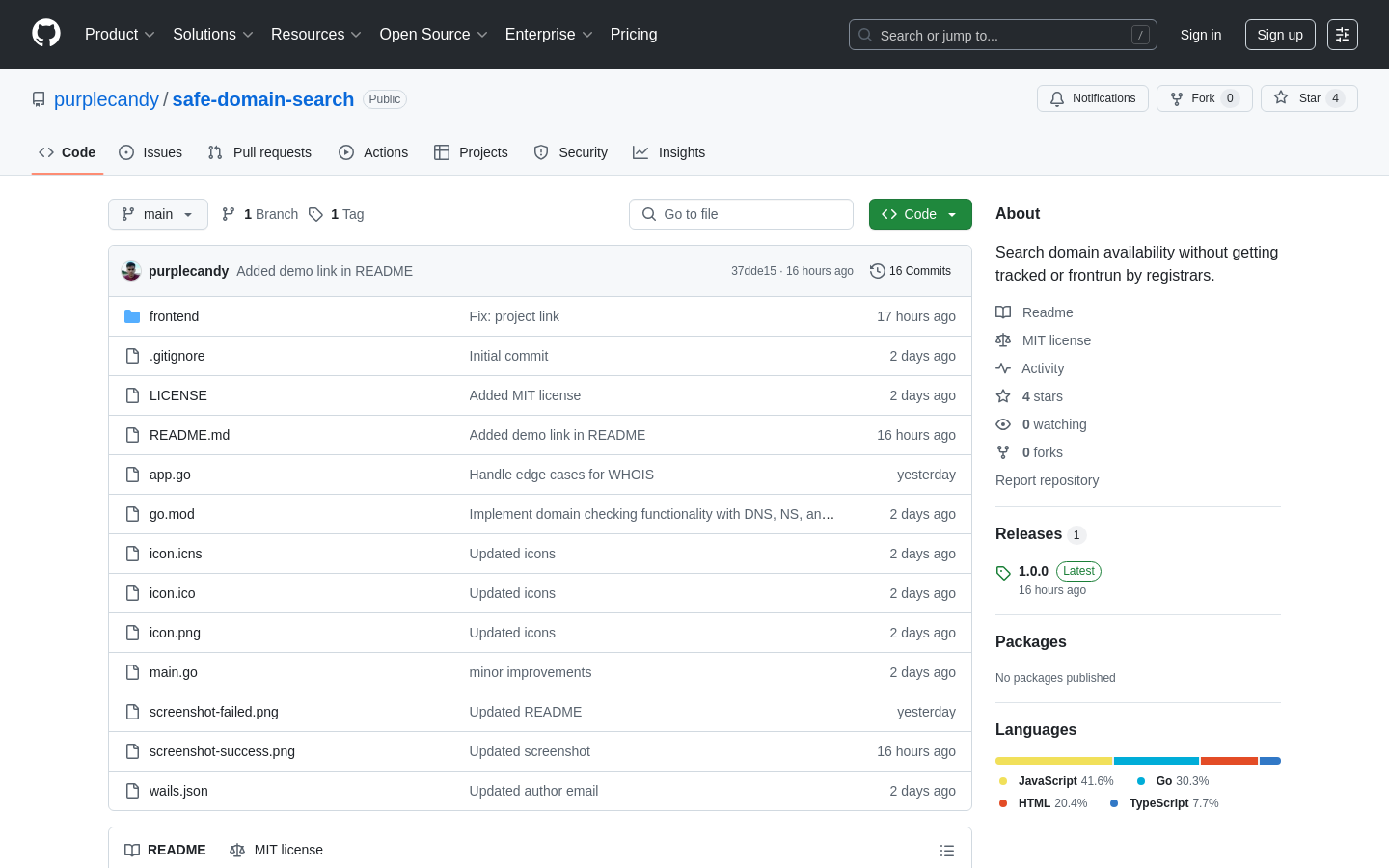Star the repository

click(x=1308, y=98)
